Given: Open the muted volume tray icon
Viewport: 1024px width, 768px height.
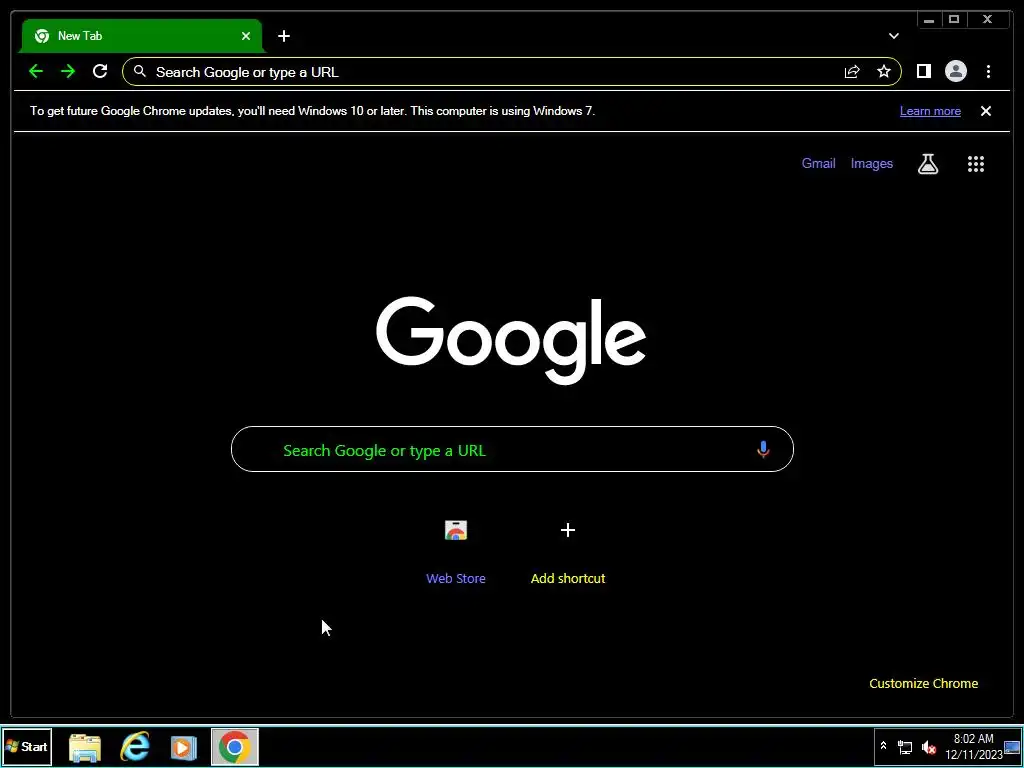Looking at the screenshot, I should click(x=928, y=747).
